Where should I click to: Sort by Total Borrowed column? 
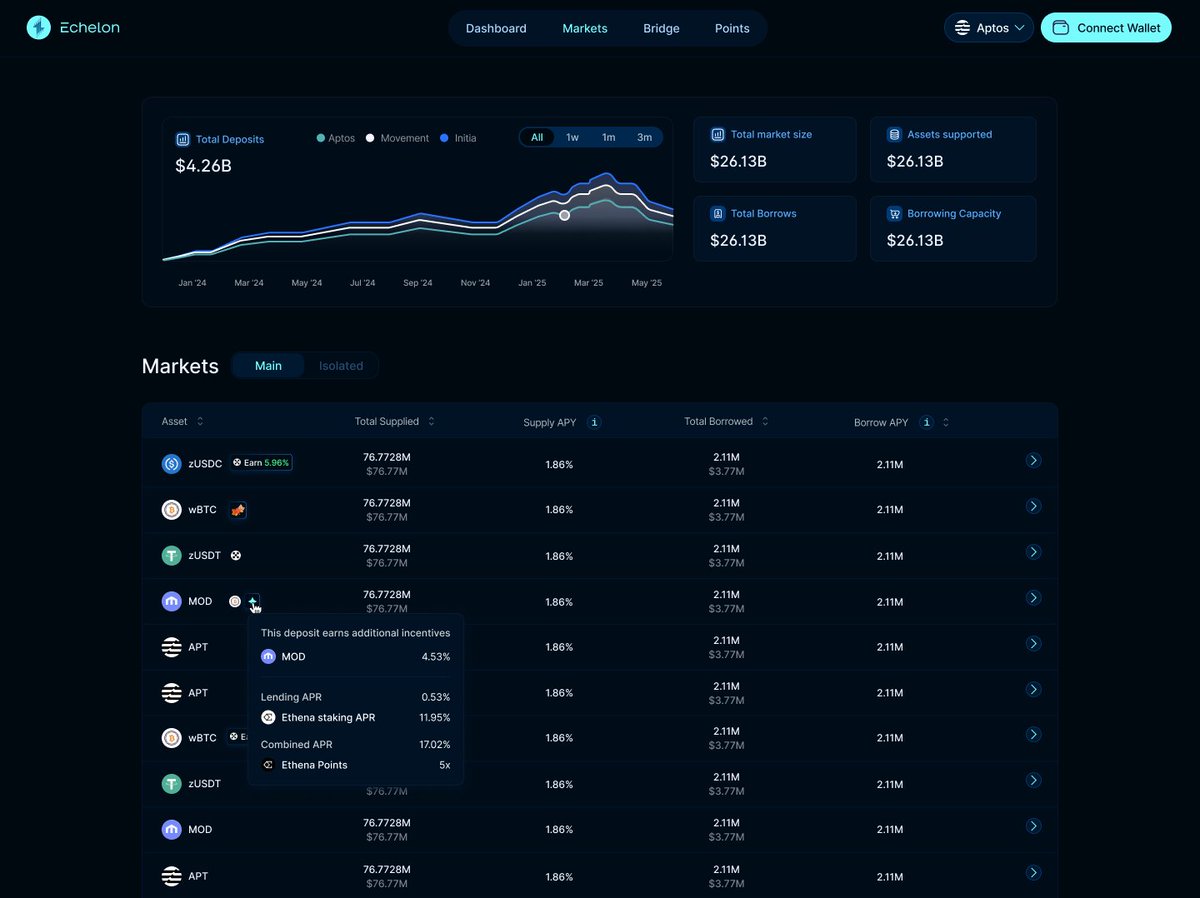726,422
